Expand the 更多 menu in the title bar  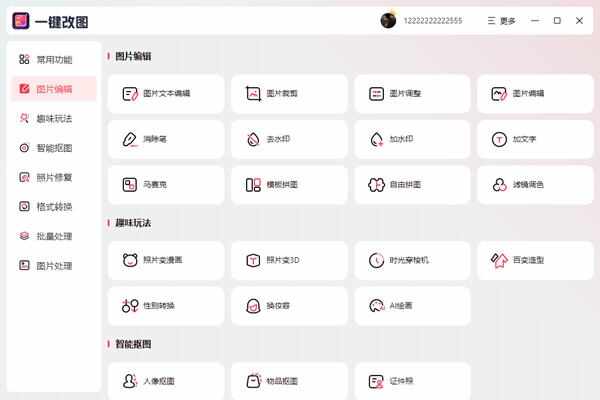502,21
